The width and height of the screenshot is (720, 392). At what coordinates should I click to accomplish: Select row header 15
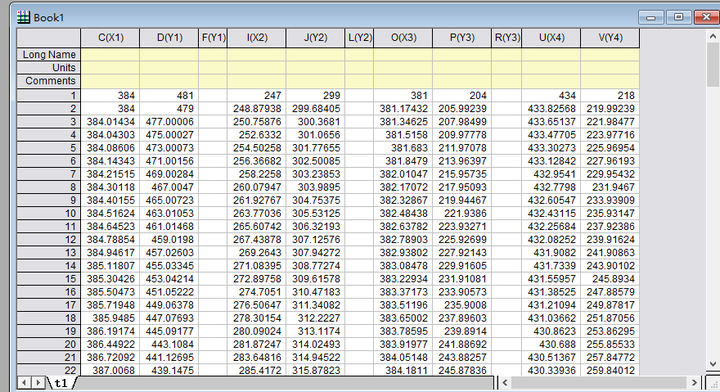click(49, 279)
